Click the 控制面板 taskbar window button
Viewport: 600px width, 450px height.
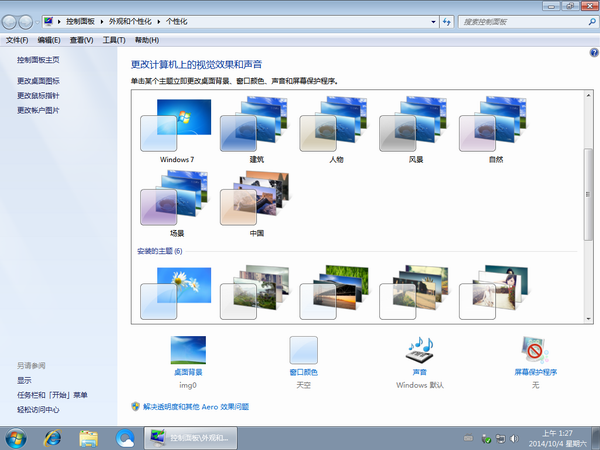click(191, 438)
